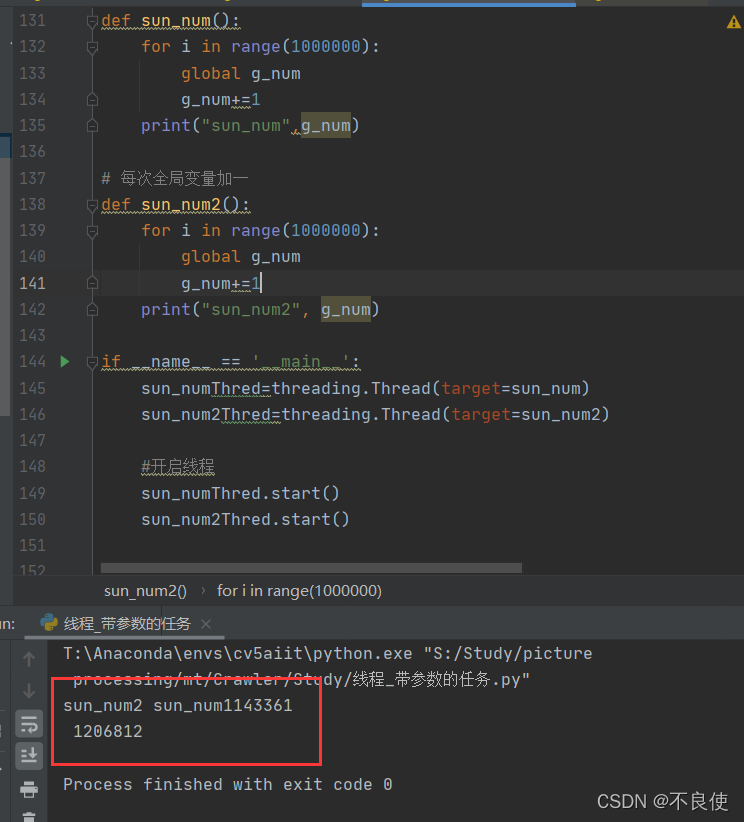Click sun_num2() in the breadcrumb bar

145,591
